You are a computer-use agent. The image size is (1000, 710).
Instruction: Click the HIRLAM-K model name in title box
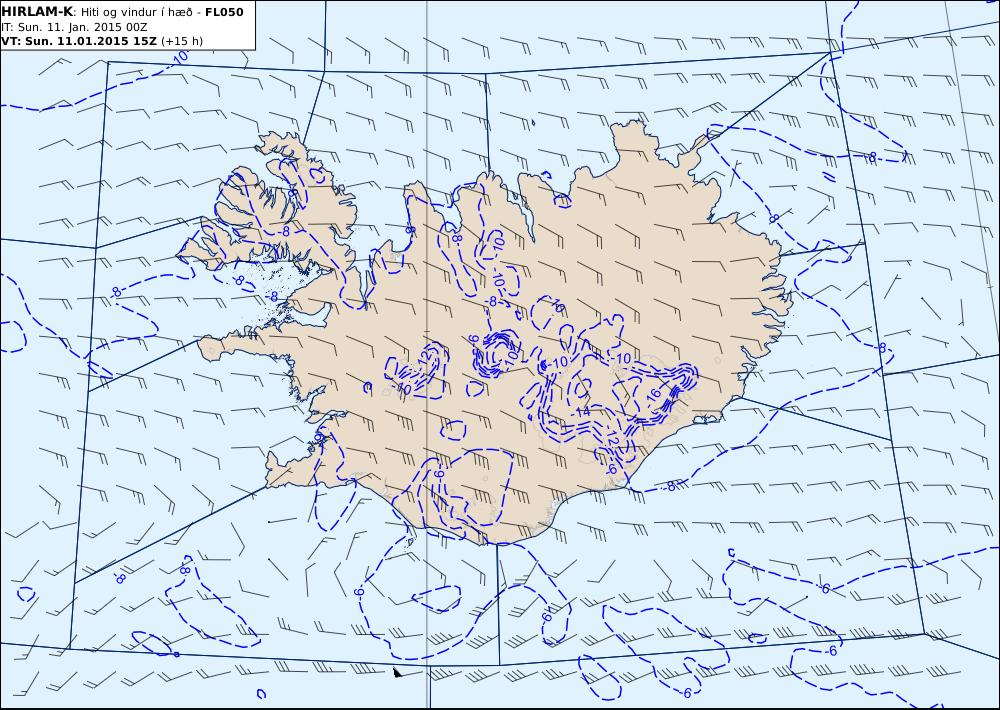[37, 12]
